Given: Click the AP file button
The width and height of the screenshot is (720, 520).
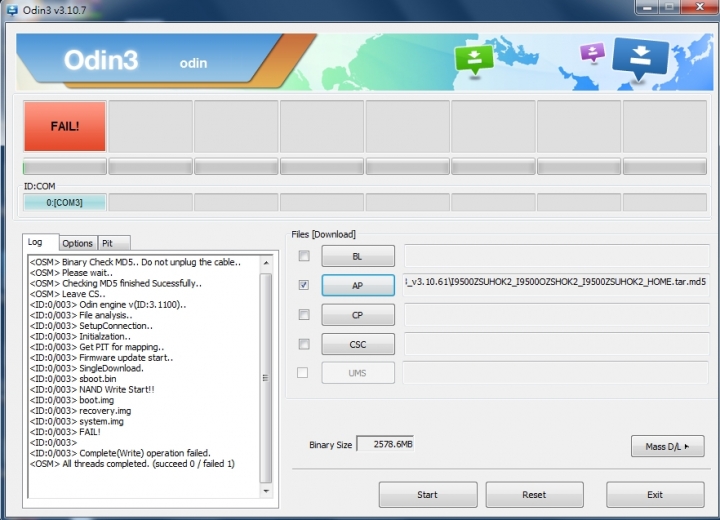Looking at the screenshot, I should pyautogui.click(x=358, y=285).
